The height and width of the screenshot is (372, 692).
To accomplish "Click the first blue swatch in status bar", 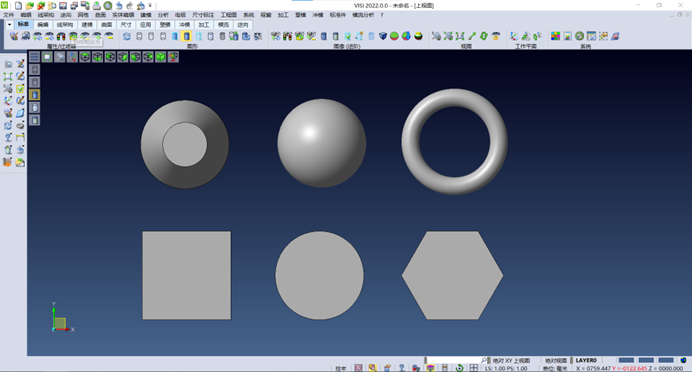I will [626, 360].
